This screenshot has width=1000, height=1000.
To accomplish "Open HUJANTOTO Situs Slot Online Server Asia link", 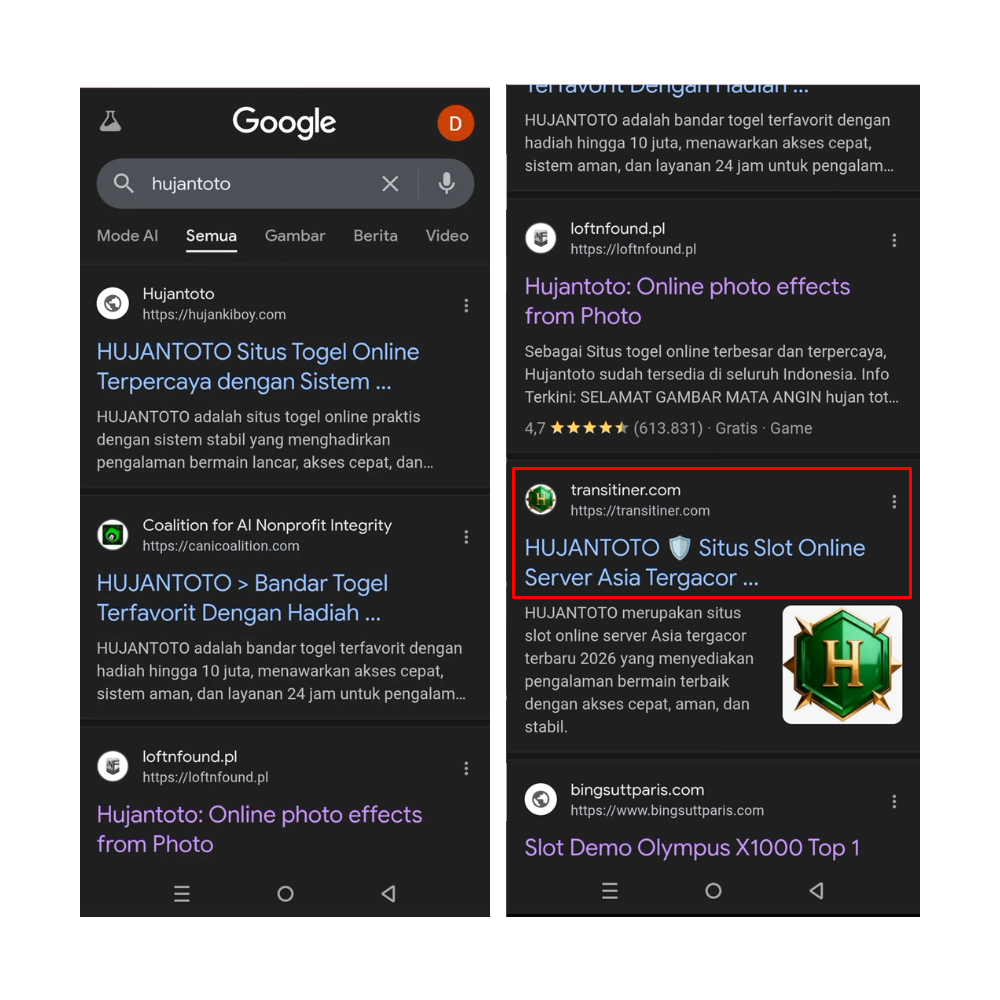I will [x=695, y=562].
